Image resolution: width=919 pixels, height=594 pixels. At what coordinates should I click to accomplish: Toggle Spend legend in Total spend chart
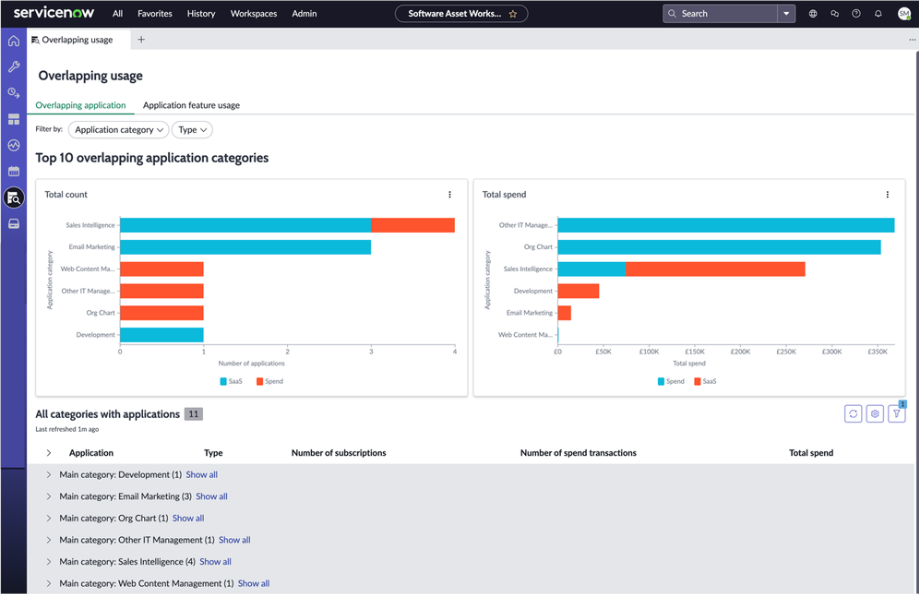[x=670, y=381]
